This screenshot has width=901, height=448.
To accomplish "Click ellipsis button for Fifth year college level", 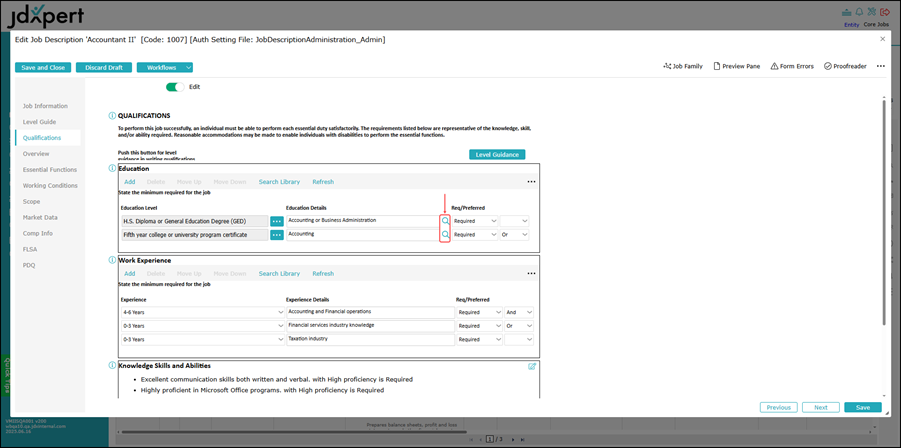I will tap(277, 235).
